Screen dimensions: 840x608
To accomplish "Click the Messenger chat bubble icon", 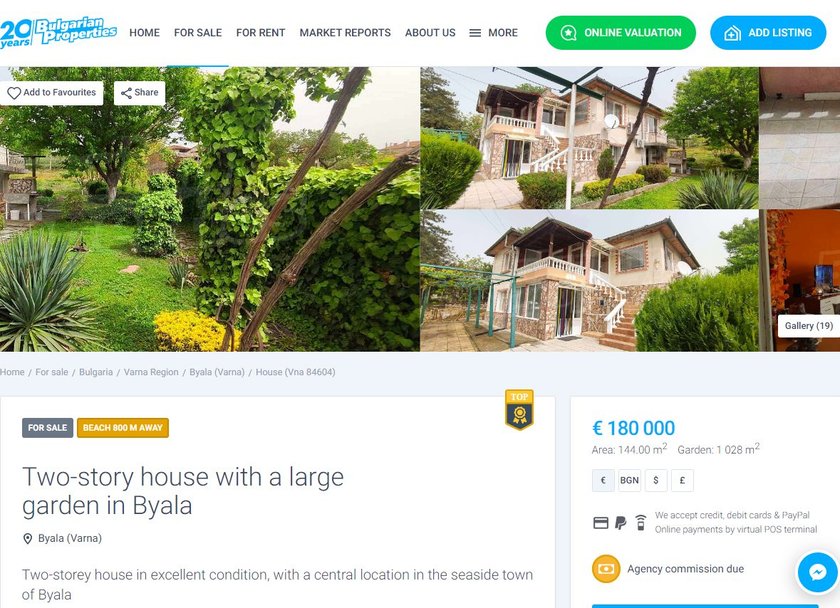I will [817, 573].
